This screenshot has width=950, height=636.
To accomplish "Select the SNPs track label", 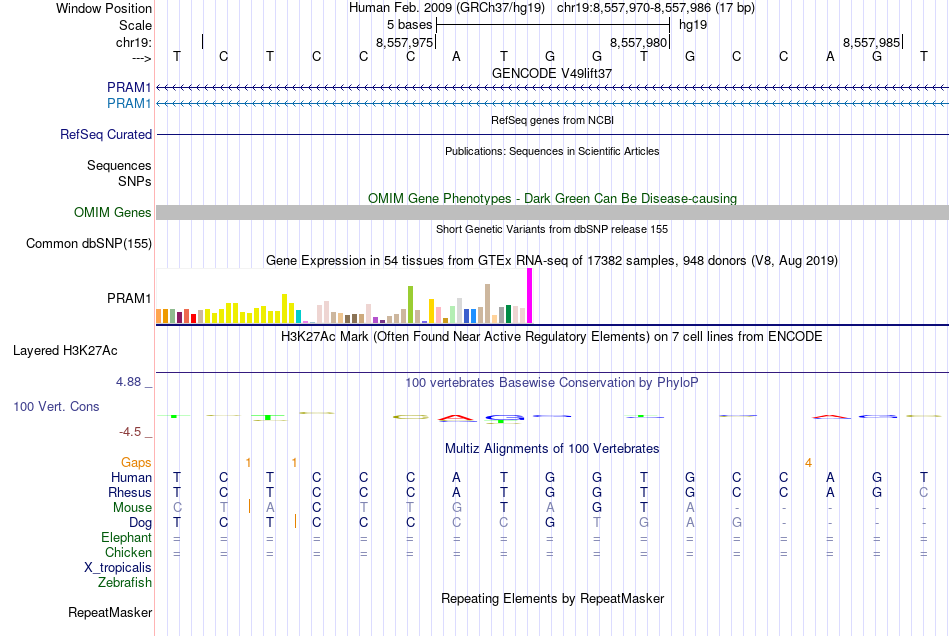I will [135, 181].
